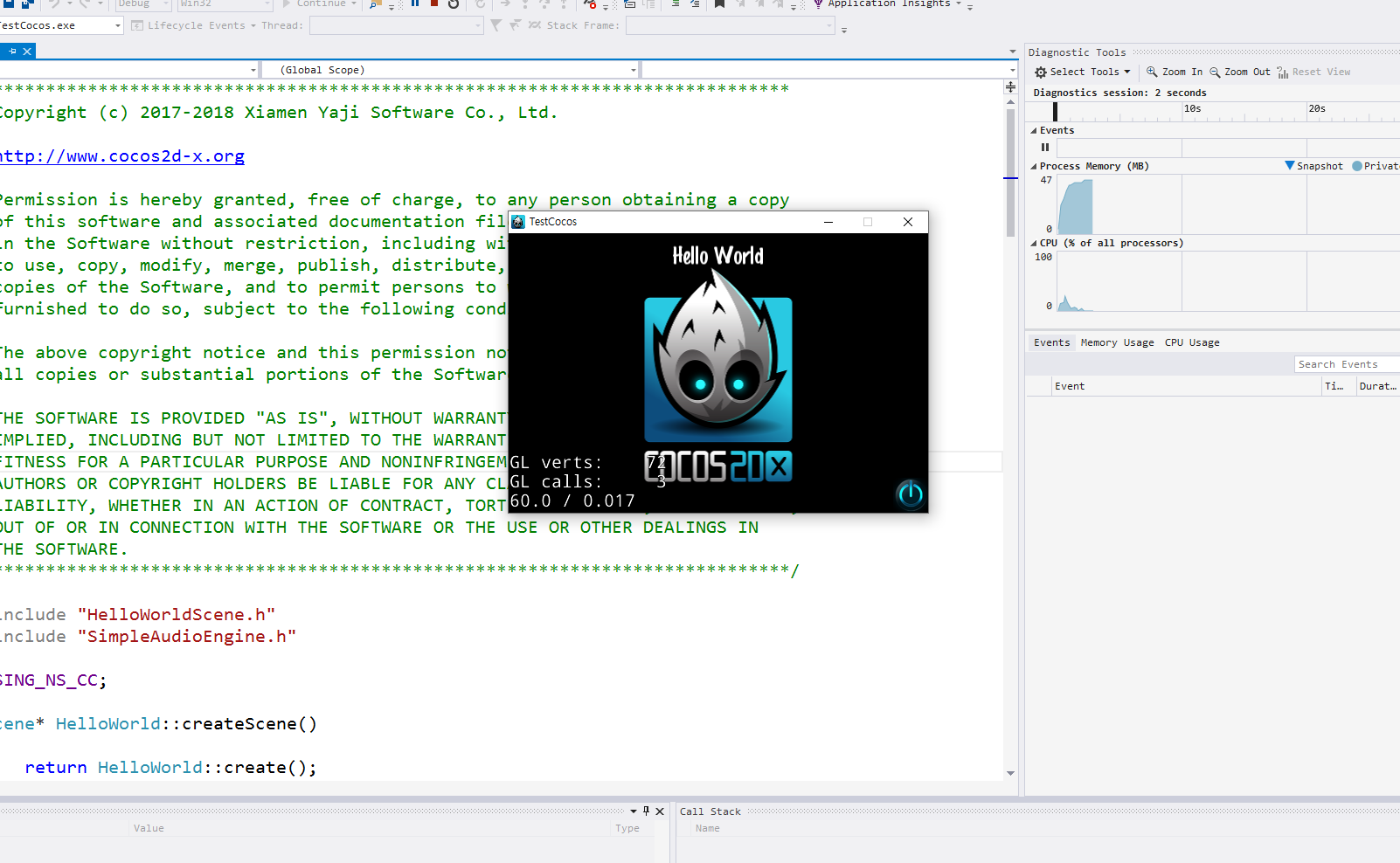Collapse the Process Memory graph
The width and height of the screenshot is (1400, 863).
[x=1034, y=167]
